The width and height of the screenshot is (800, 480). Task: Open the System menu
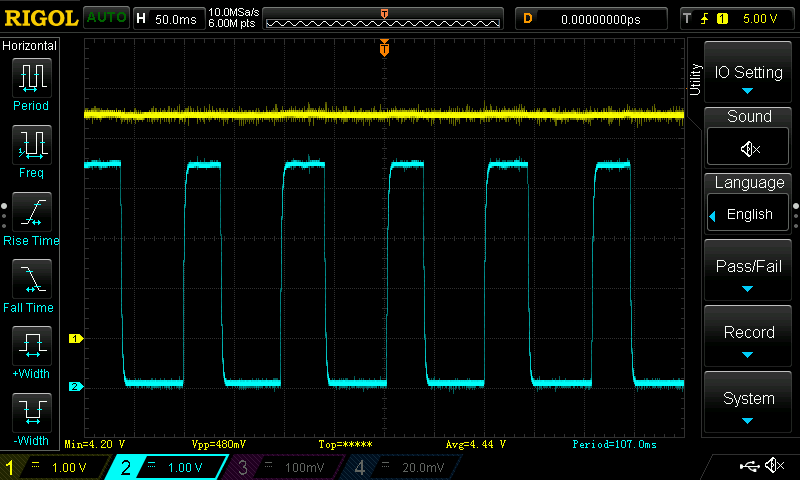pyautogui.click(x=749, y=404)
